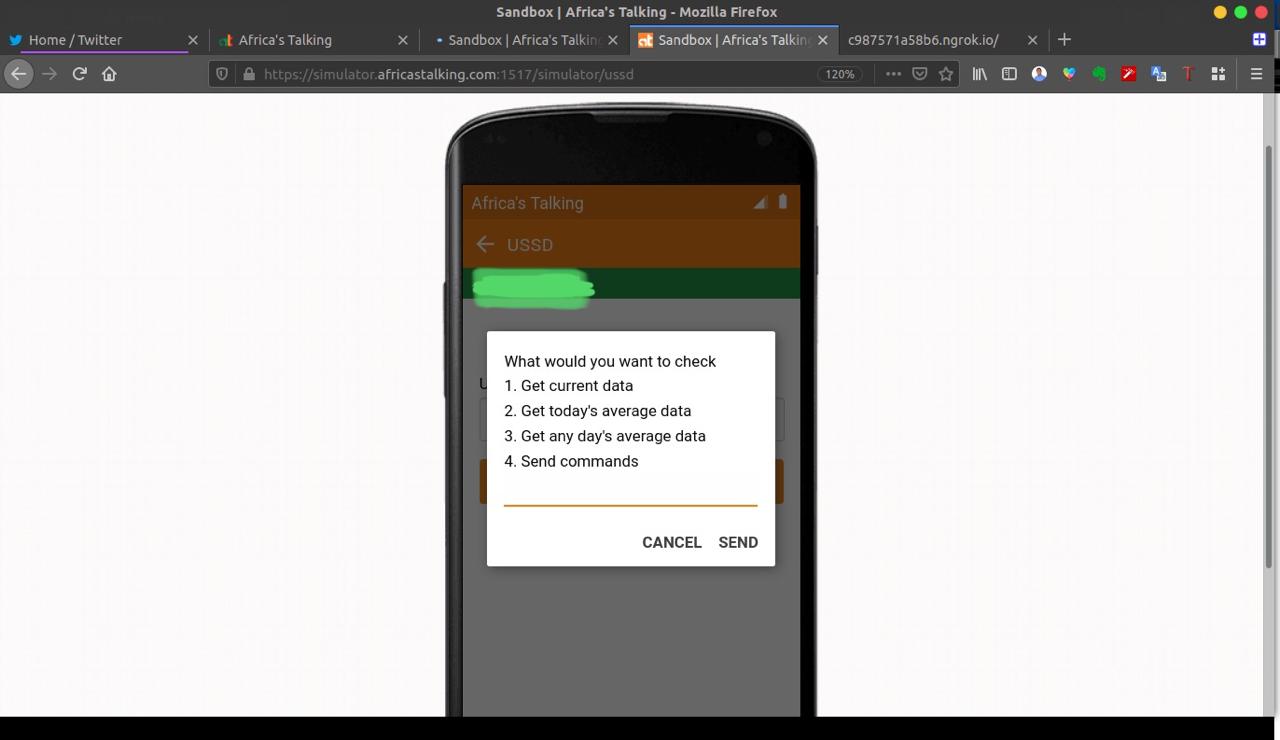This screenshot has width=1280, height=740.
Task: Click the blue icon right of tab bar
Action: click(x=1259, y=40)
